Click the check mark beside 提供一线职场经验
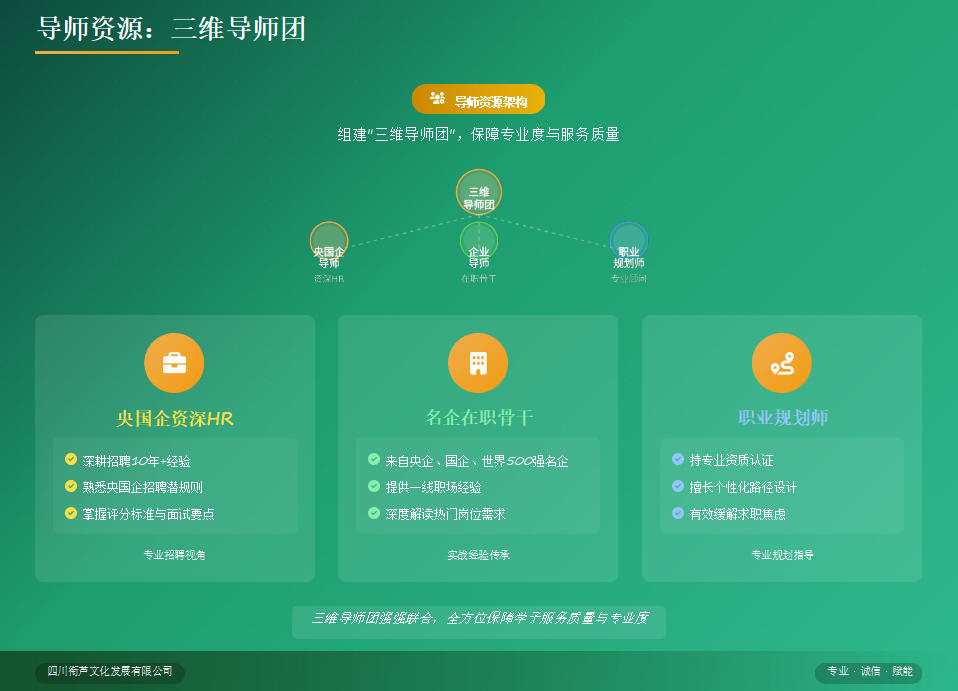958x691 pixels. click(x=374, y=487)
